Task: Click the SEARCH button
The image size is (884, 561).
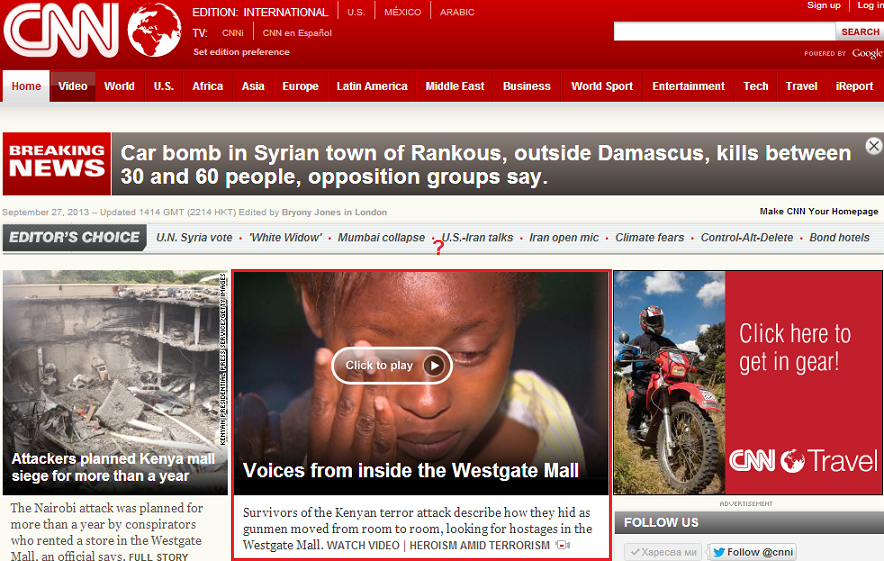Action: [860, 32]
